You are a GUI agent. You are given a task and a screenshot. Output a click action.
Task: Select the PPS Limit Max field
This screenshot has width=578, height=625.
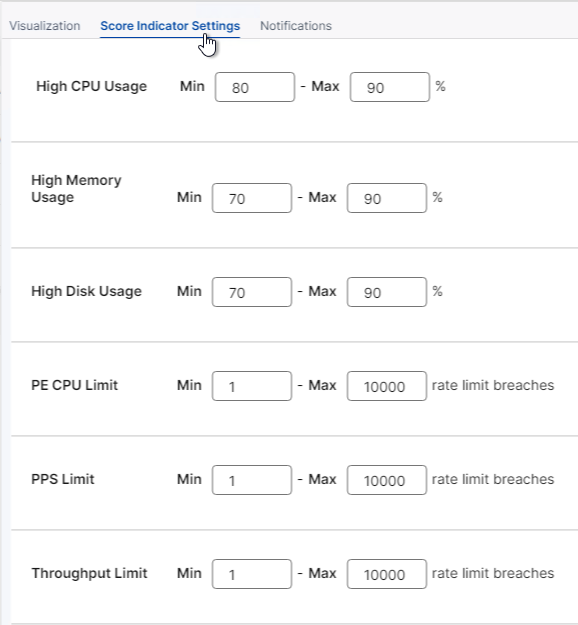click(x=387, y=480)
